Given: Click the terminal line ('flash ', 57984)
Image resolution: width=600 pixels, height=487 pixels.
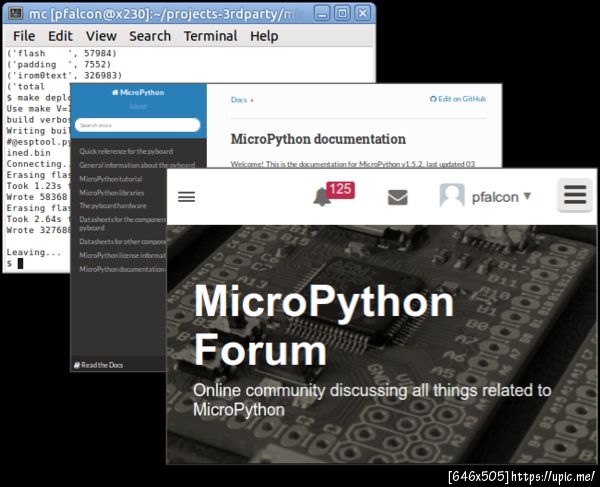Looking at the screenshot, I should point(62,53).
